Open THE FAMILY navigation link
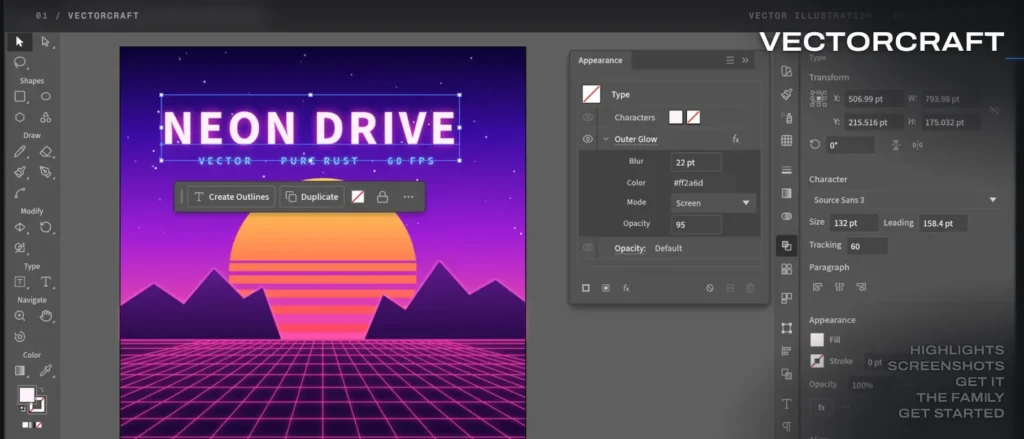The image size is (1024, 439). pos(960,397)
